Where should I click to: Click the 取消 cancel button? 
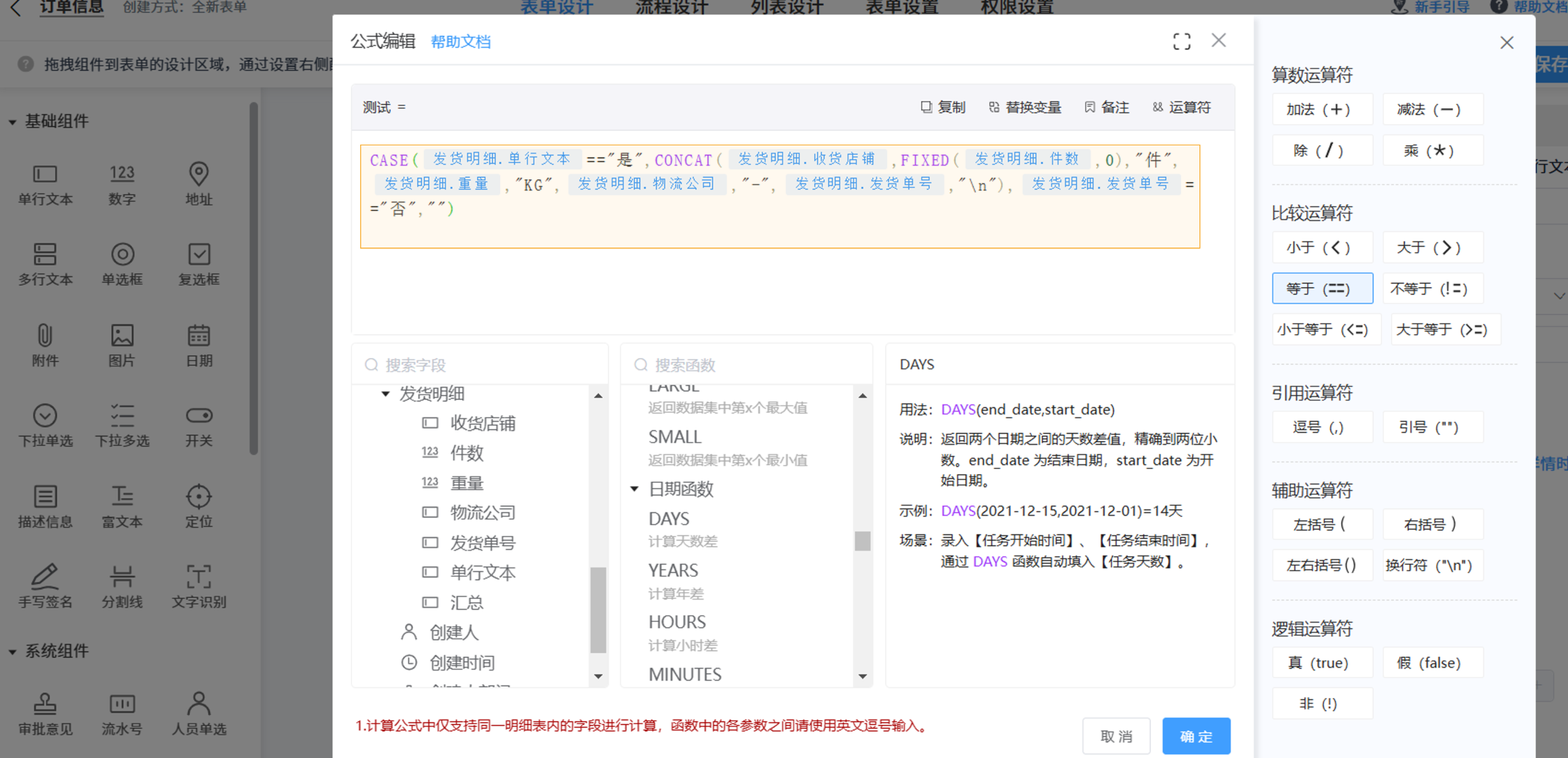[1116, 736]
